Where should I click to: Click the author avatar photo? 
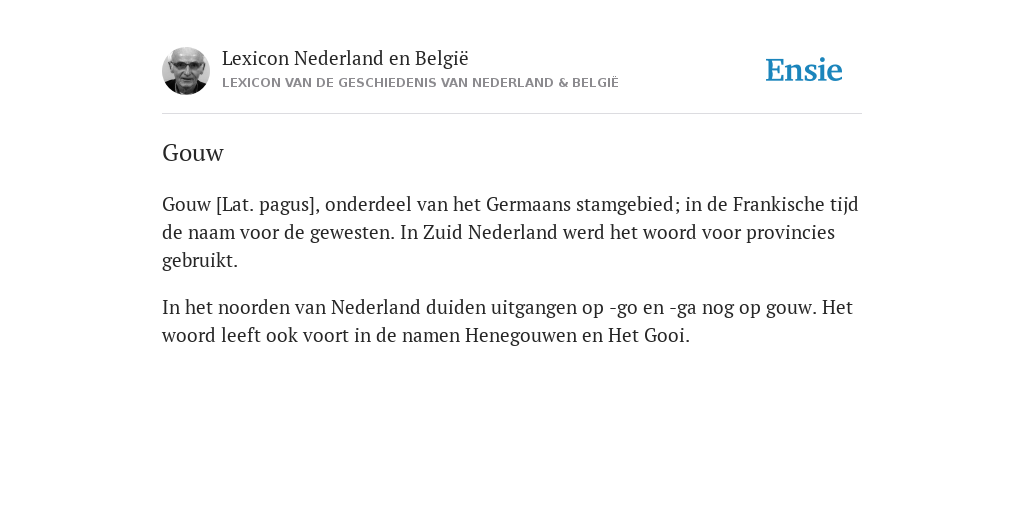pos(186,71)
